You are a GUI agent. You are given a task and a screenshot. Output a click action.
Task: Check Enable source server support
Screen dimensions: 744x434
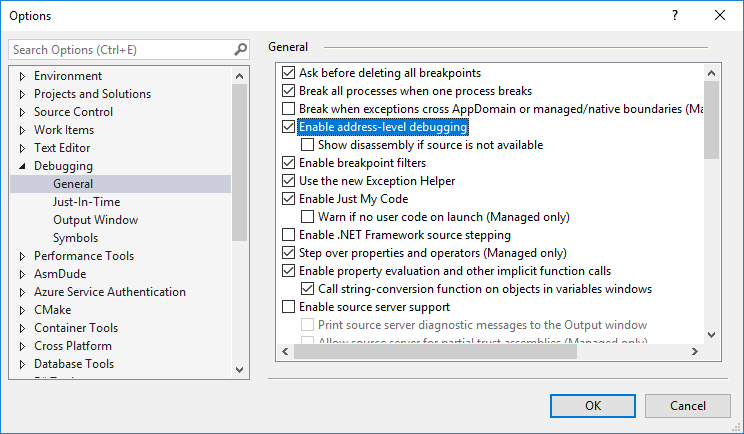[x=289, y=307]
